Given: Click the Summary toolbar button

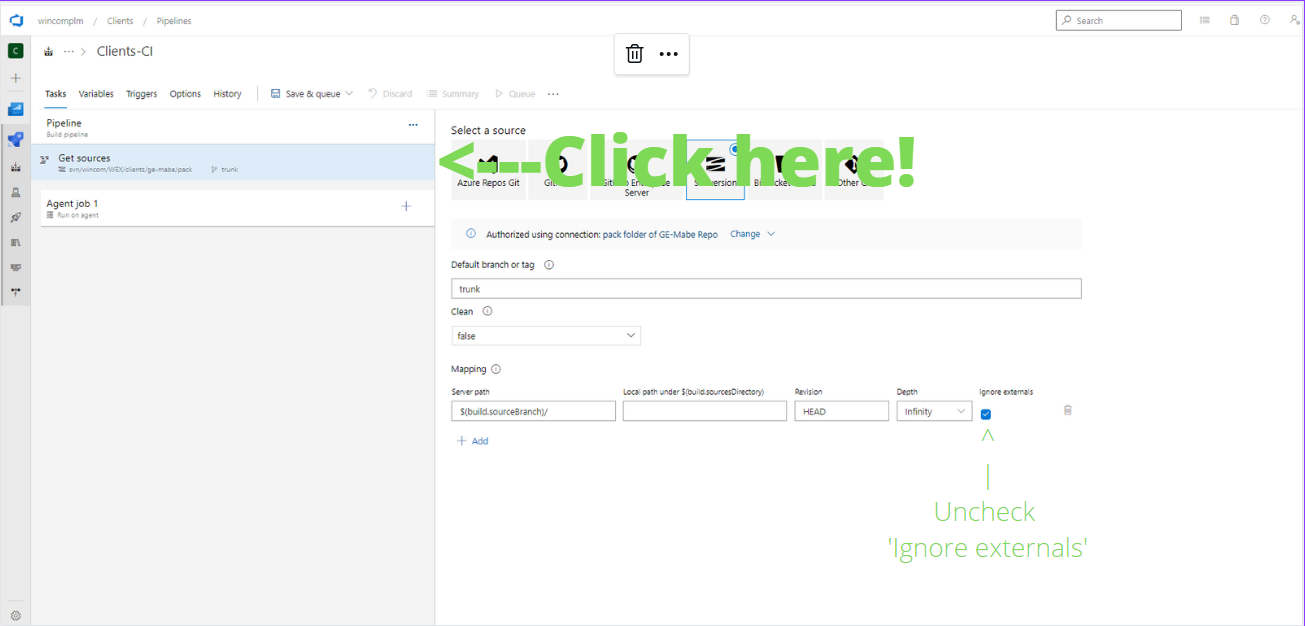Looking at the screenshot, I should pyautogui.click(x=454, y=94).
